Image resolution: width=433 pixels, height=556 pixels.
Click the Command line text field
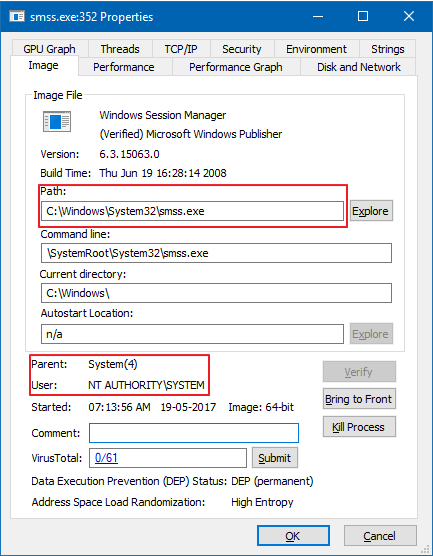pos(216,253)
